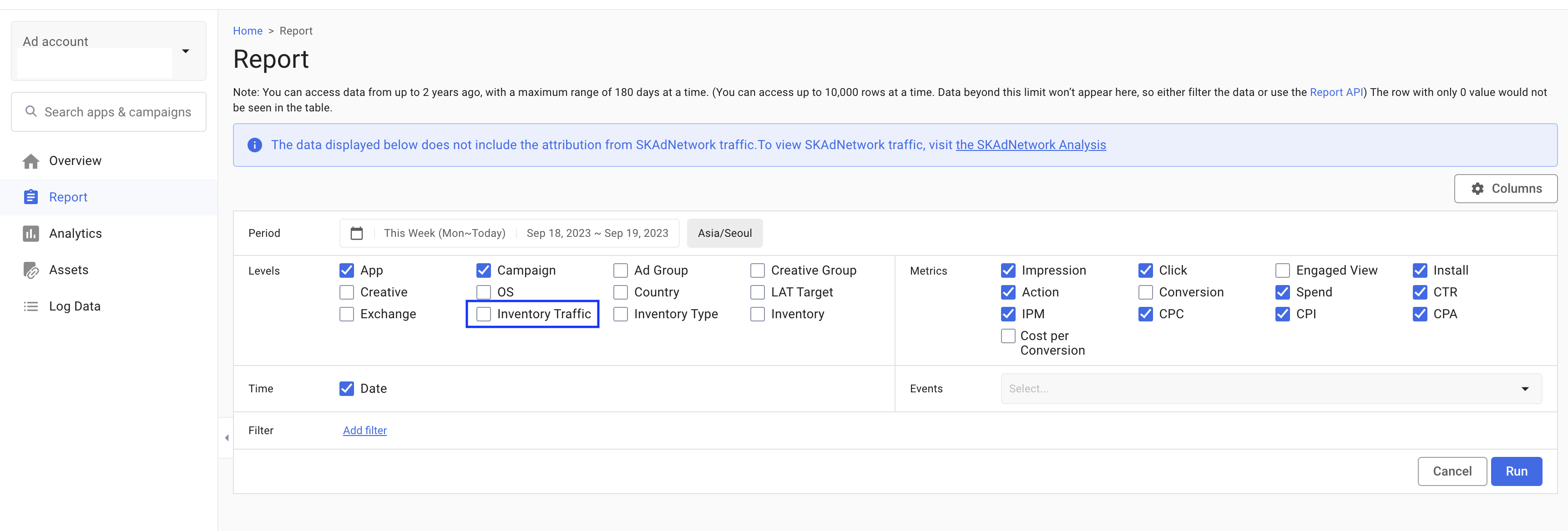Open the SKAdNetwork Analysis link

(x=1031, y=145)
